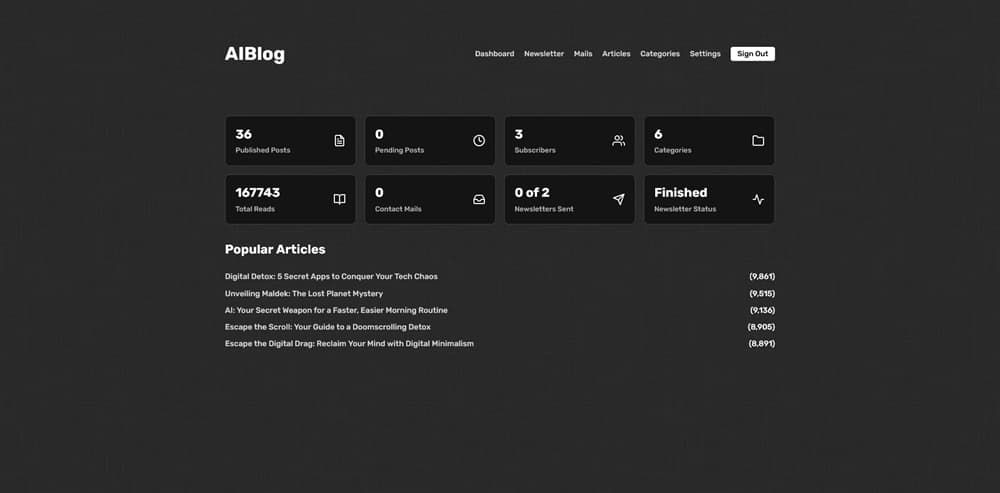Screen dimensions: 1000x493
Task: Go to the Newsletter page
Action: [544, 54]
